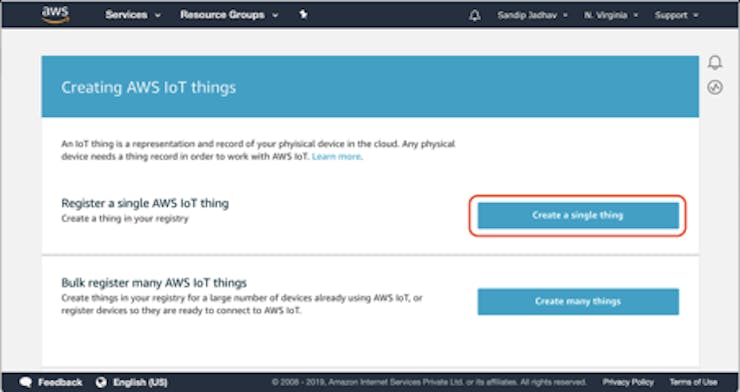The height and width of the screenshot is (392, 740).
Task: Open the Privacy Policy link
Action: [x=628, y=382]
